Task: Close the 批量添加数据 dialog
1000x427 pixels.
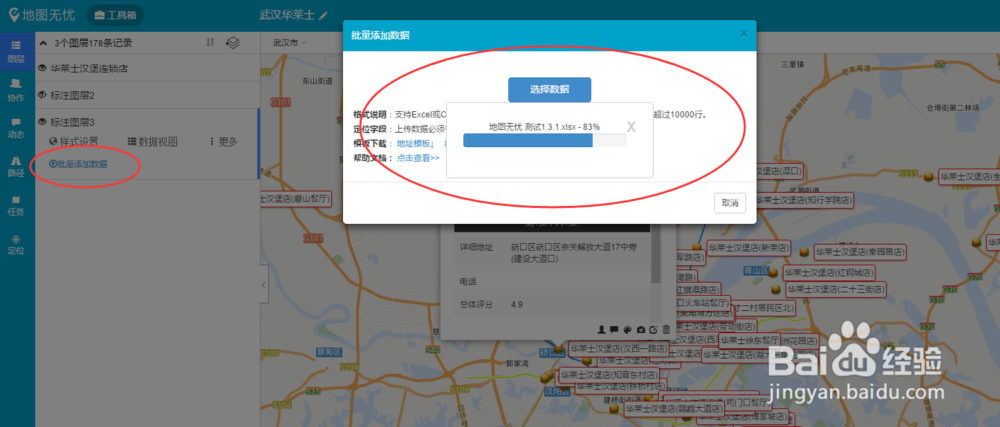Action: coord(744,34)
